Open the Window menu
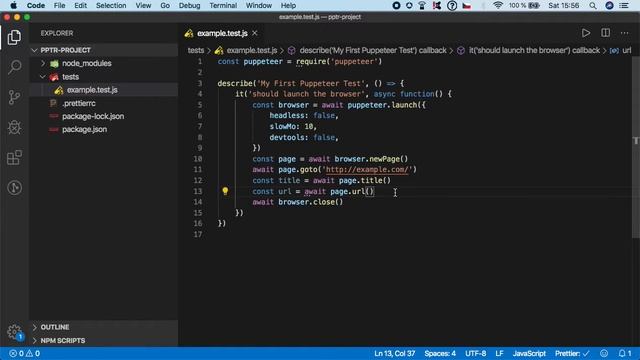The image size is (640, 360). 259,5
